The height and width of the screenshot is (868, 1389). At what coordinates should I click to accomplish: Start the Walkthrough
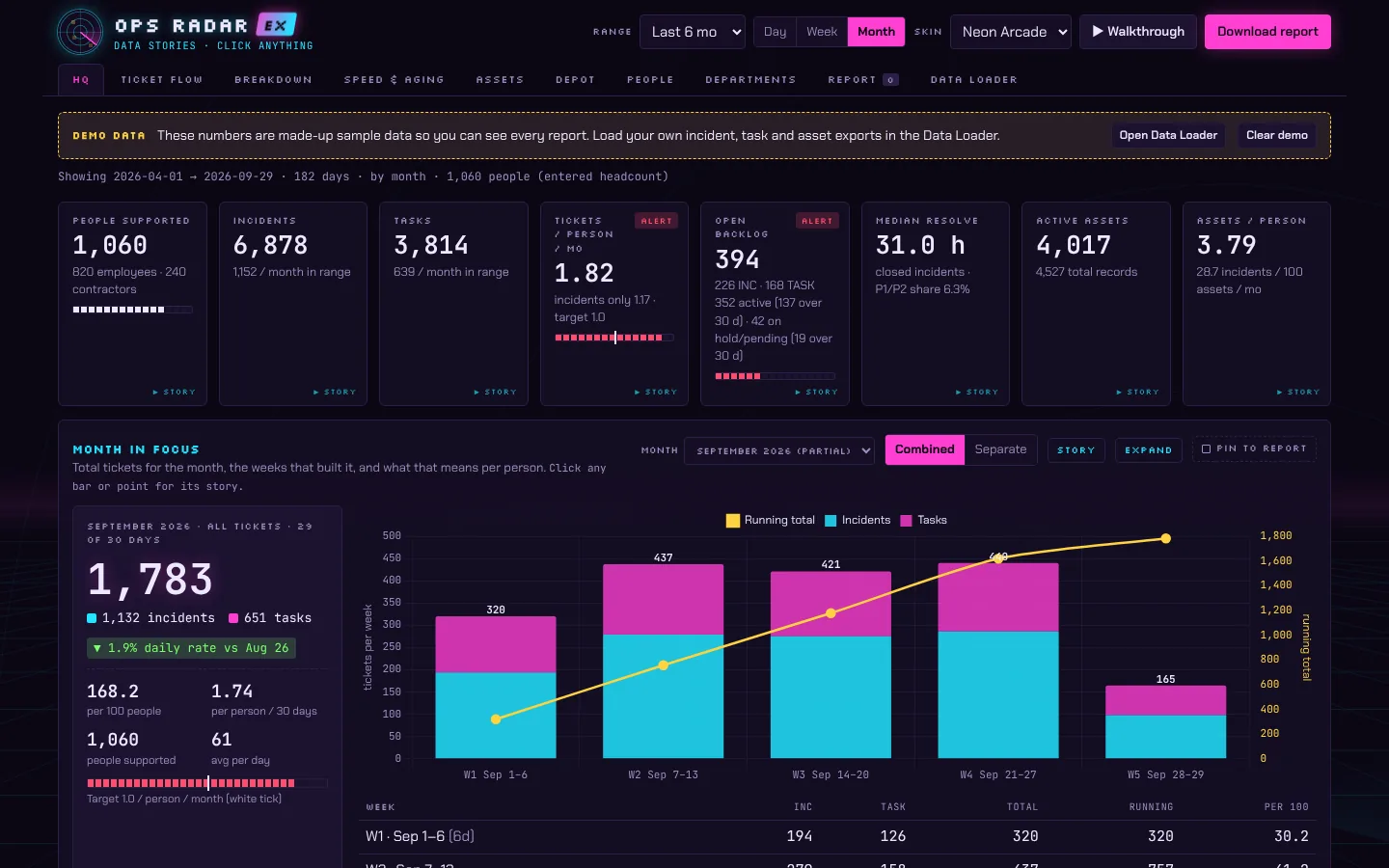click(1138, 32)
